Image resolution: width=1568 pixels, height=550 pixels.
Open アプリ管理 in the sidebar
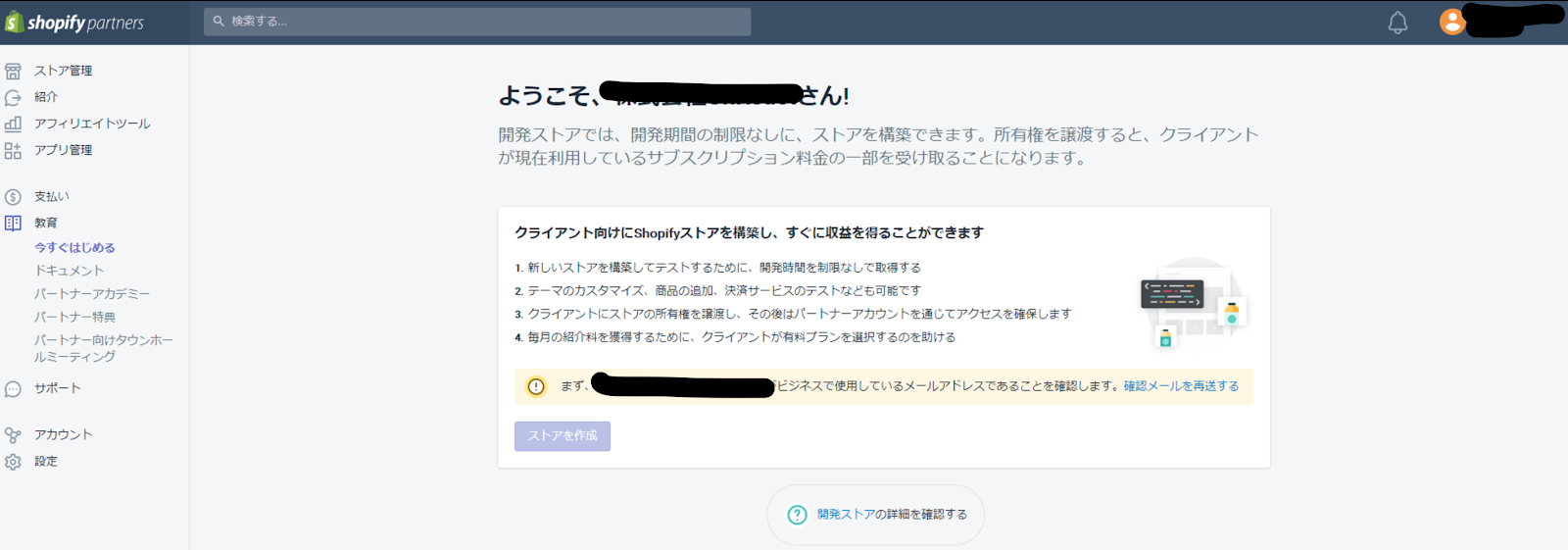pos(64,150)
